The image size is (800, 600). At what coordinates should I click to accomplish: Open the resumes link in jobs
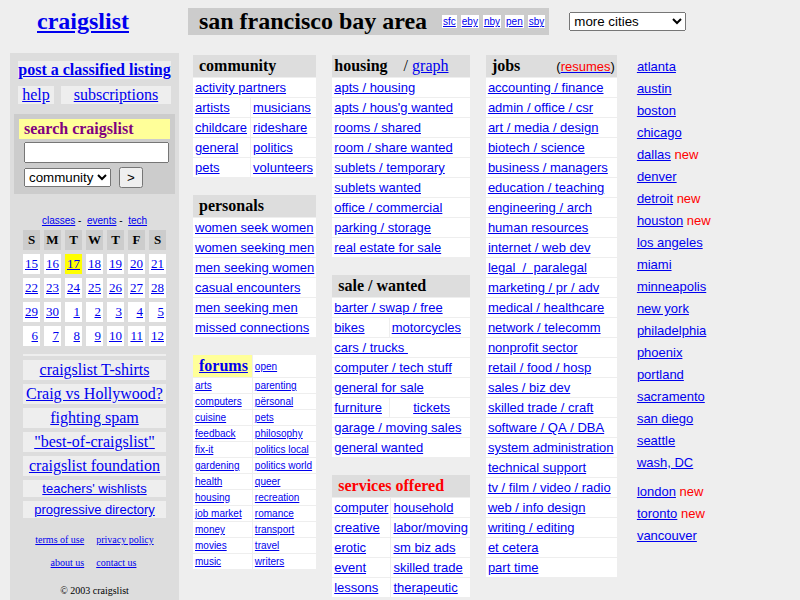(585, 67)
